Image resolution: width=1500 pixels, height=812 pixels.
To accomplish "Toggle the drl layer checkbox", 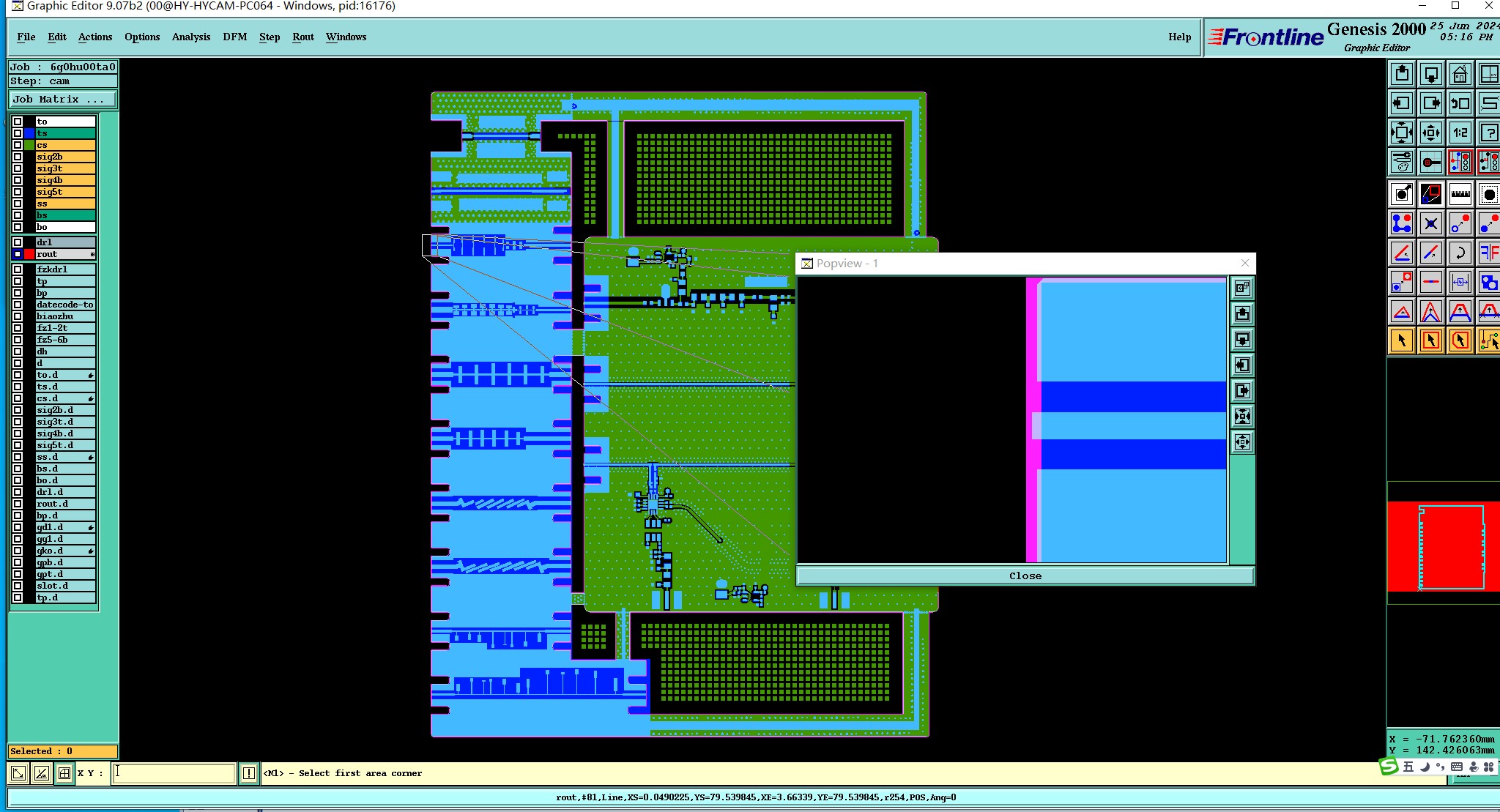I will (x=18, y=242).
